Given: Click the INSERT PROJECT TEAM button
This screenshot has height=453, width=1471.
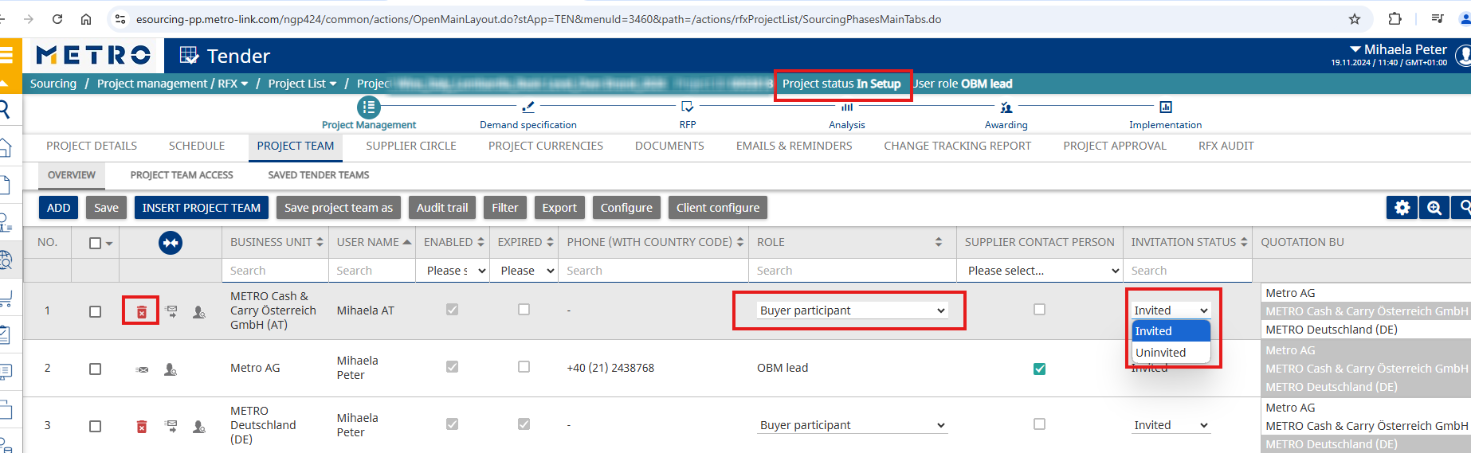Looking at the screenshot, I should 201,208.
